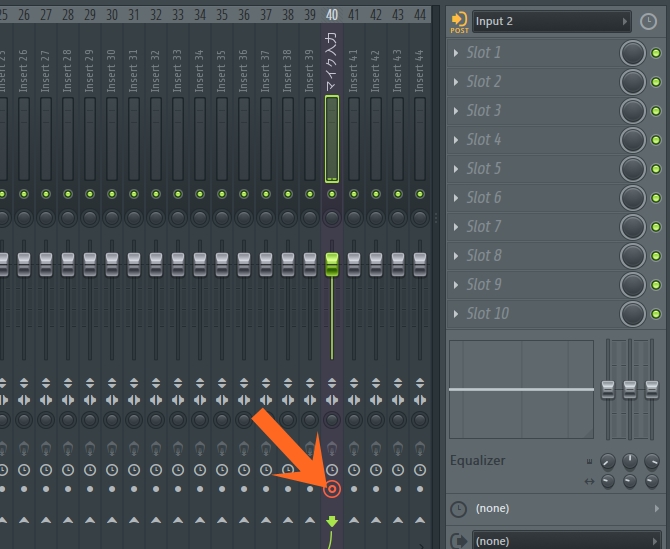
Task: Swap stereo channels on mixer track 40
Action: point(332,400)
